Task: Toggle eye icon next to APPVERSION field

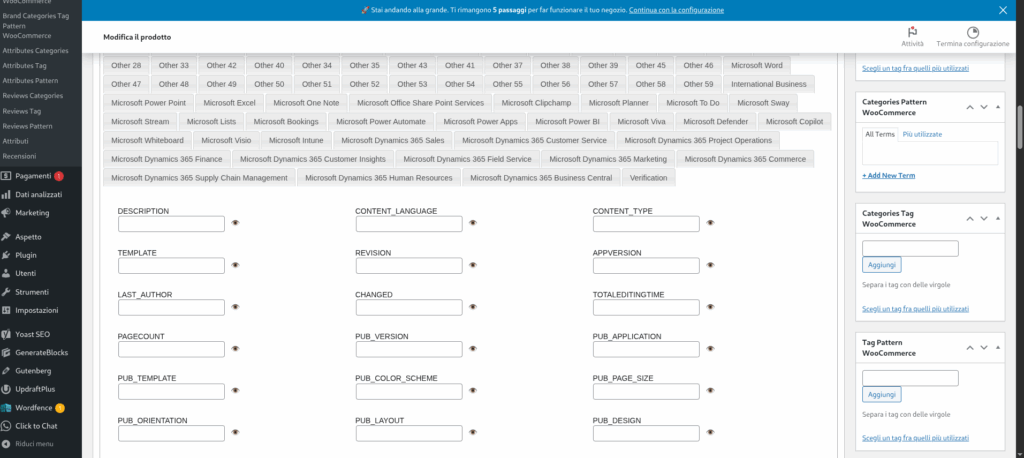Action: (x=711, y=265)
